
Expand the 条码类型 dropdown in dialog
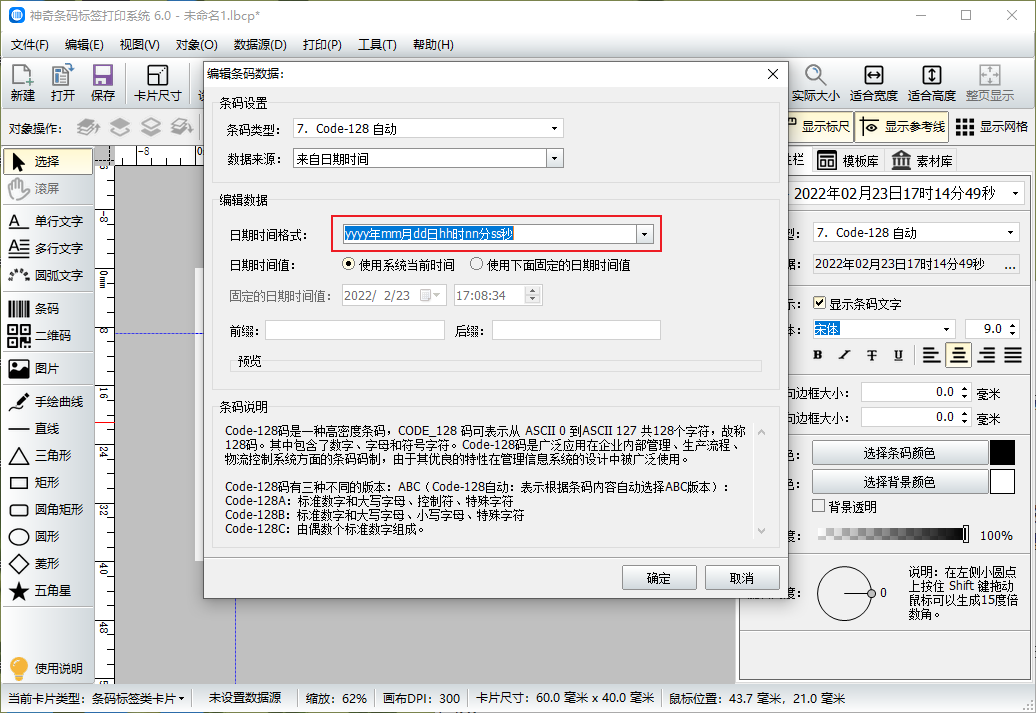554,129
